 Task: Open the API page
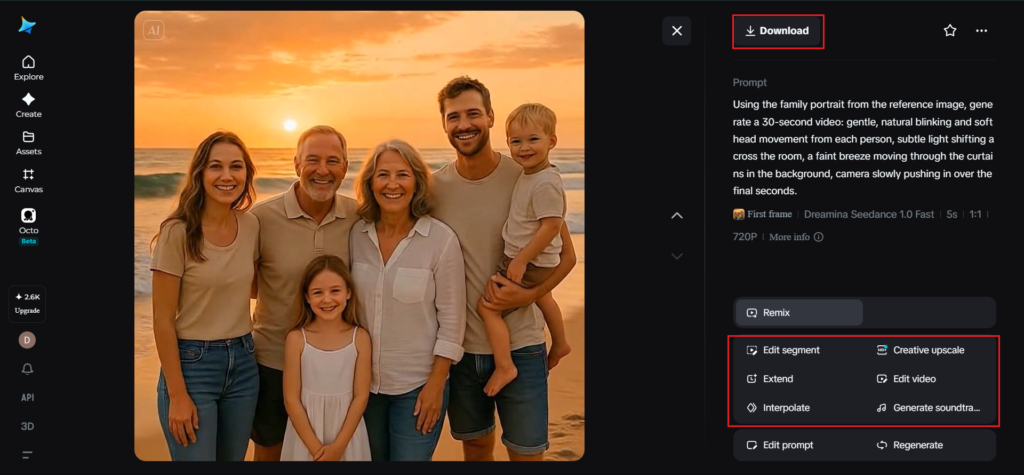point(27,397)
